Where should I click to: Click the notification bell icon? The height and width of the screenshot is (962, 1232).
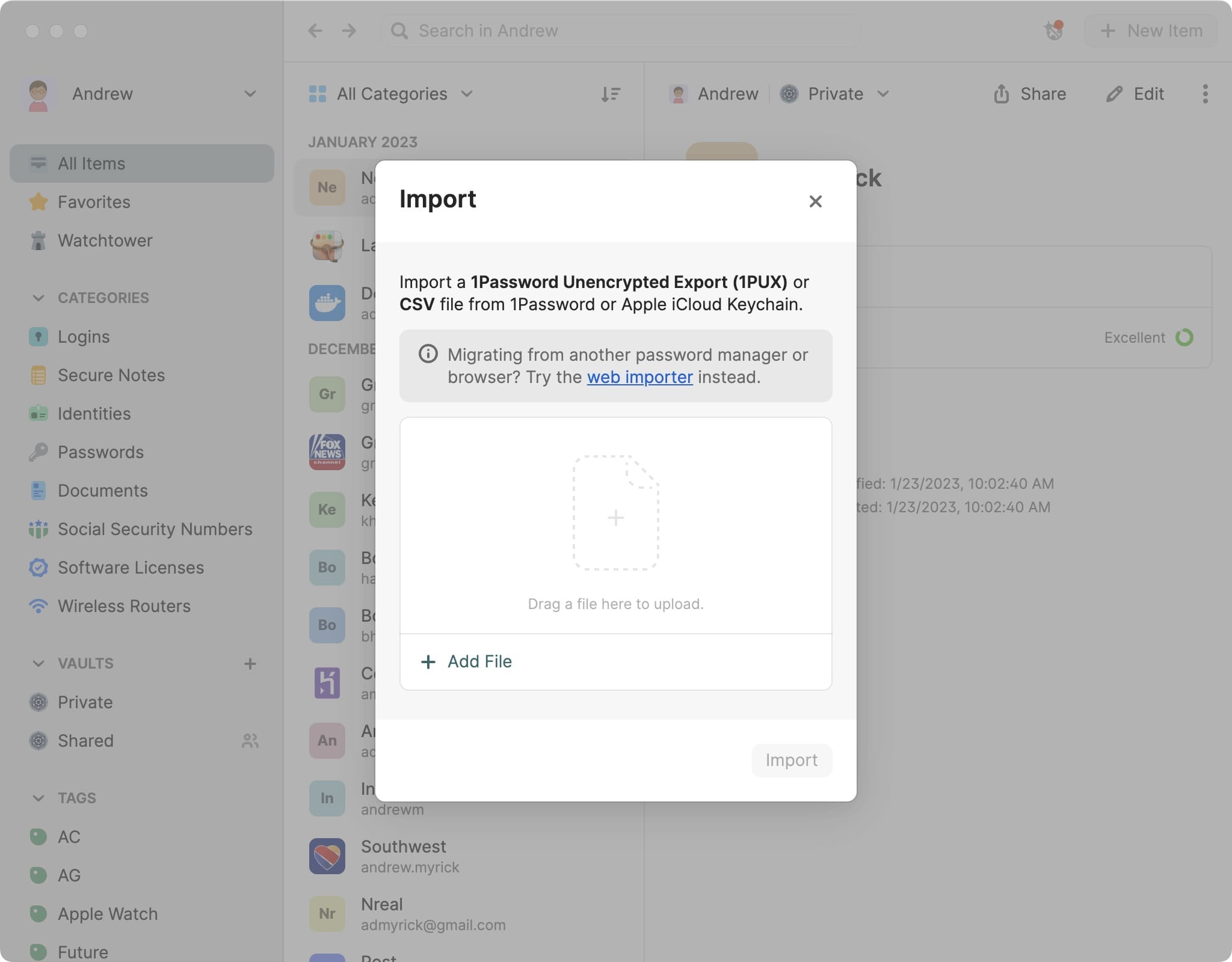pyautogui.click(x=1054, y=30)
